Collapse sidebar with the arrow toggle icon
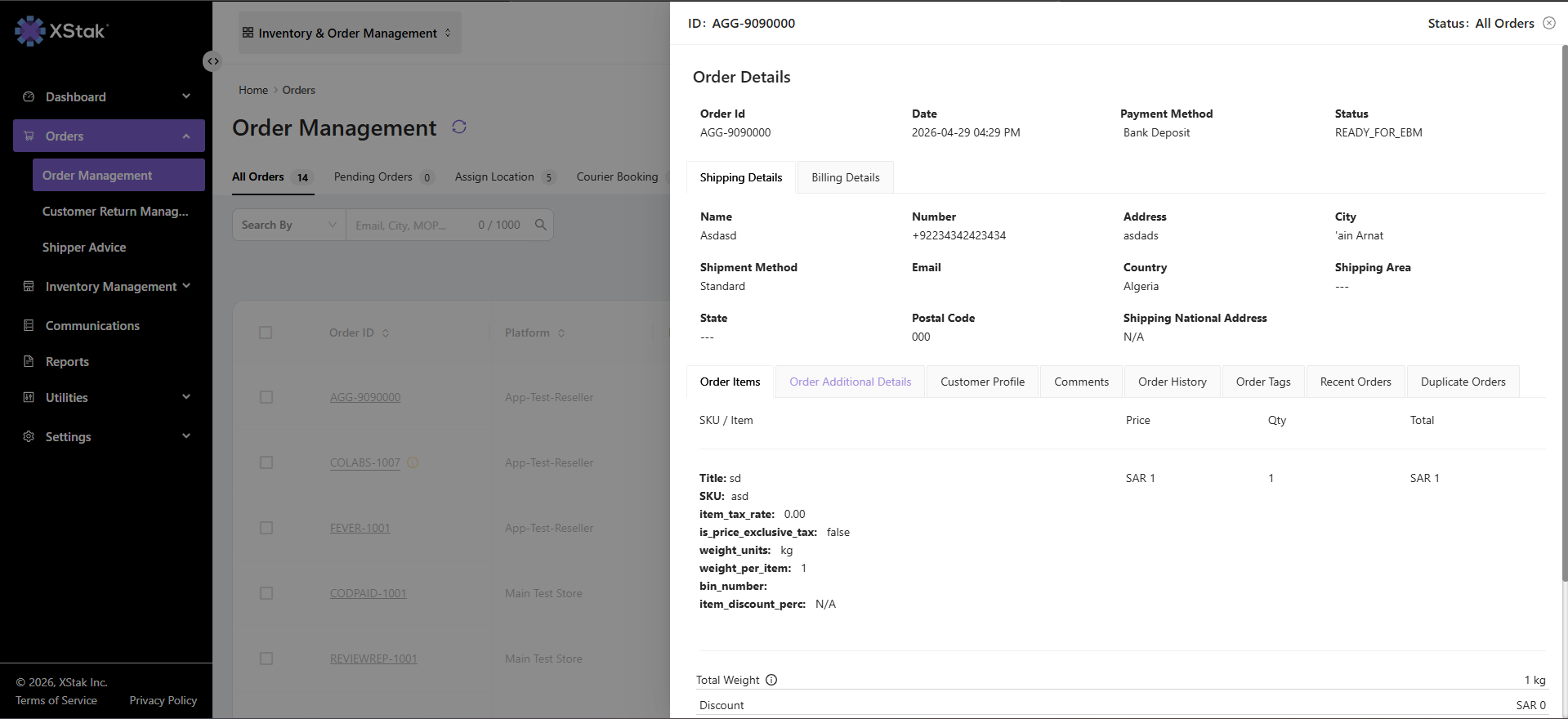Viewport: 1568px width, 719px height. coord(212,61)
